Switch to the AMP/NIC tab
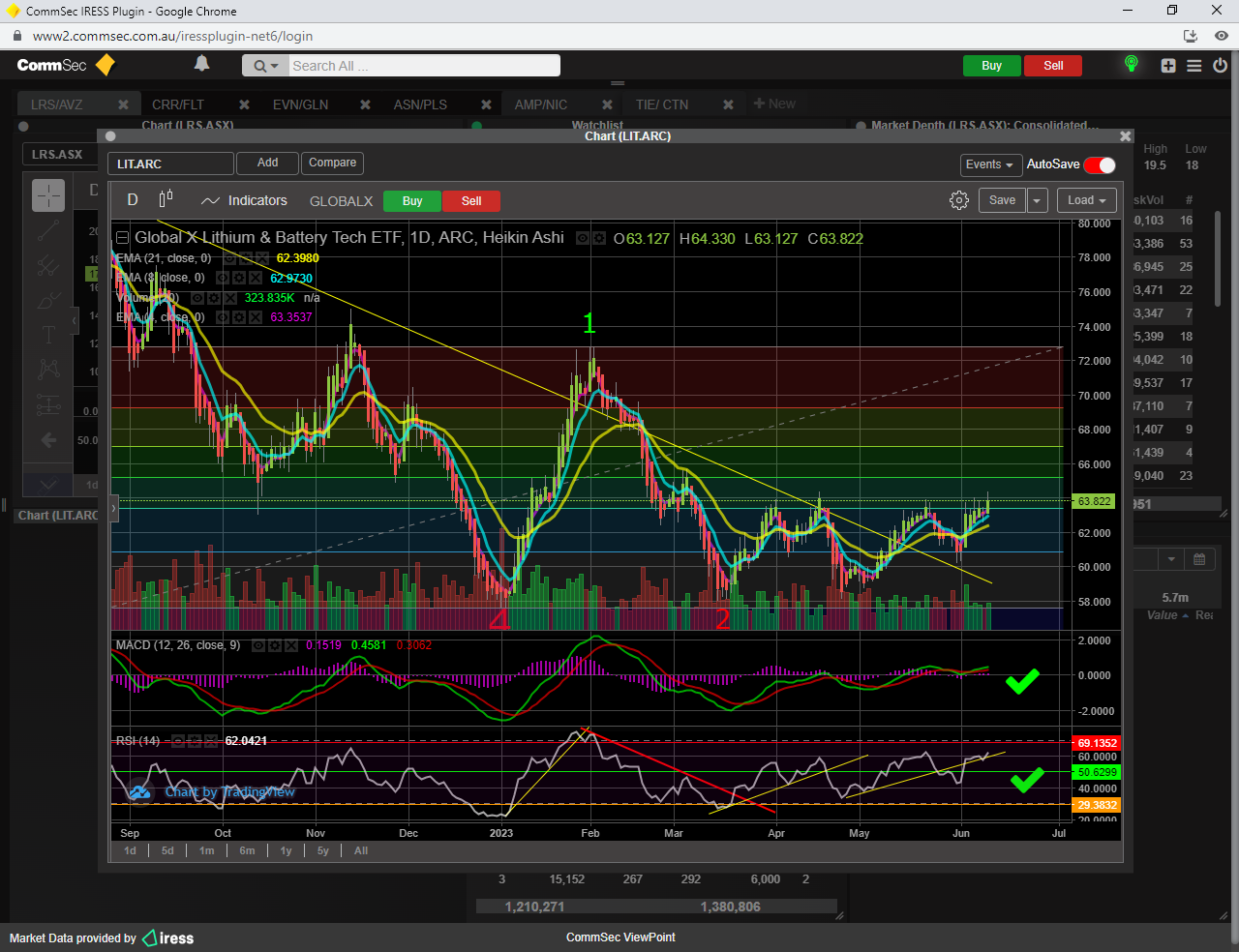The image size is (1239, 952). (541, 104)
